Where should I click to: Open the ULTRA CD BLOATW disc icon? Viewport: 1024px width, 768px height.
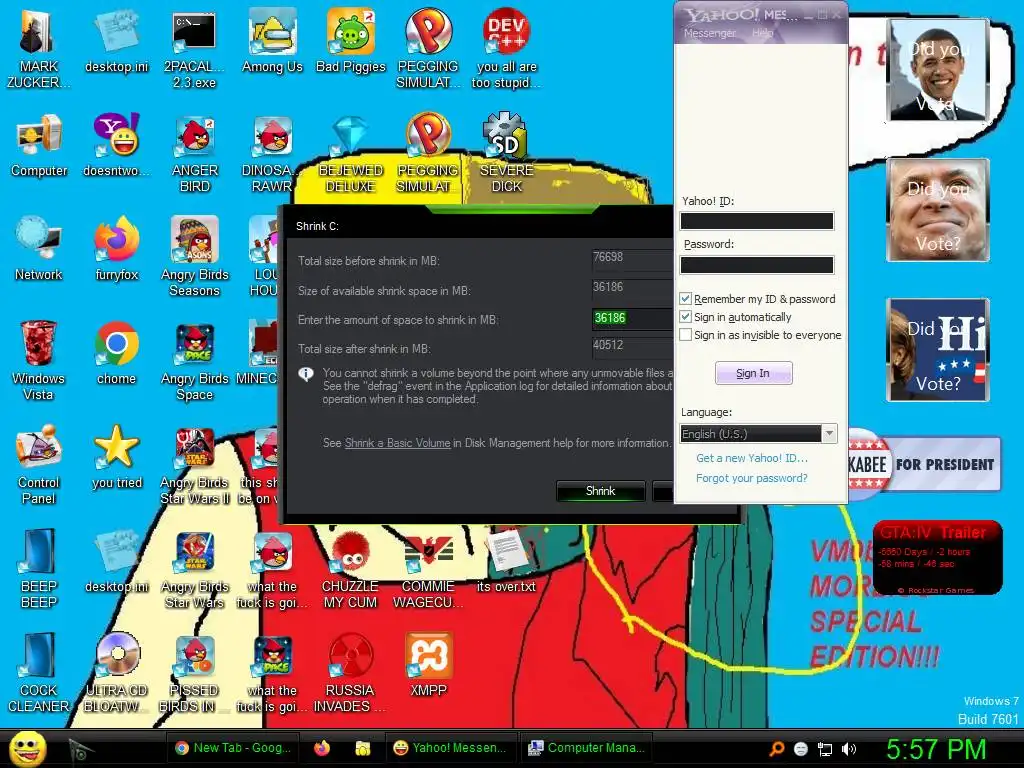[116, 673]
